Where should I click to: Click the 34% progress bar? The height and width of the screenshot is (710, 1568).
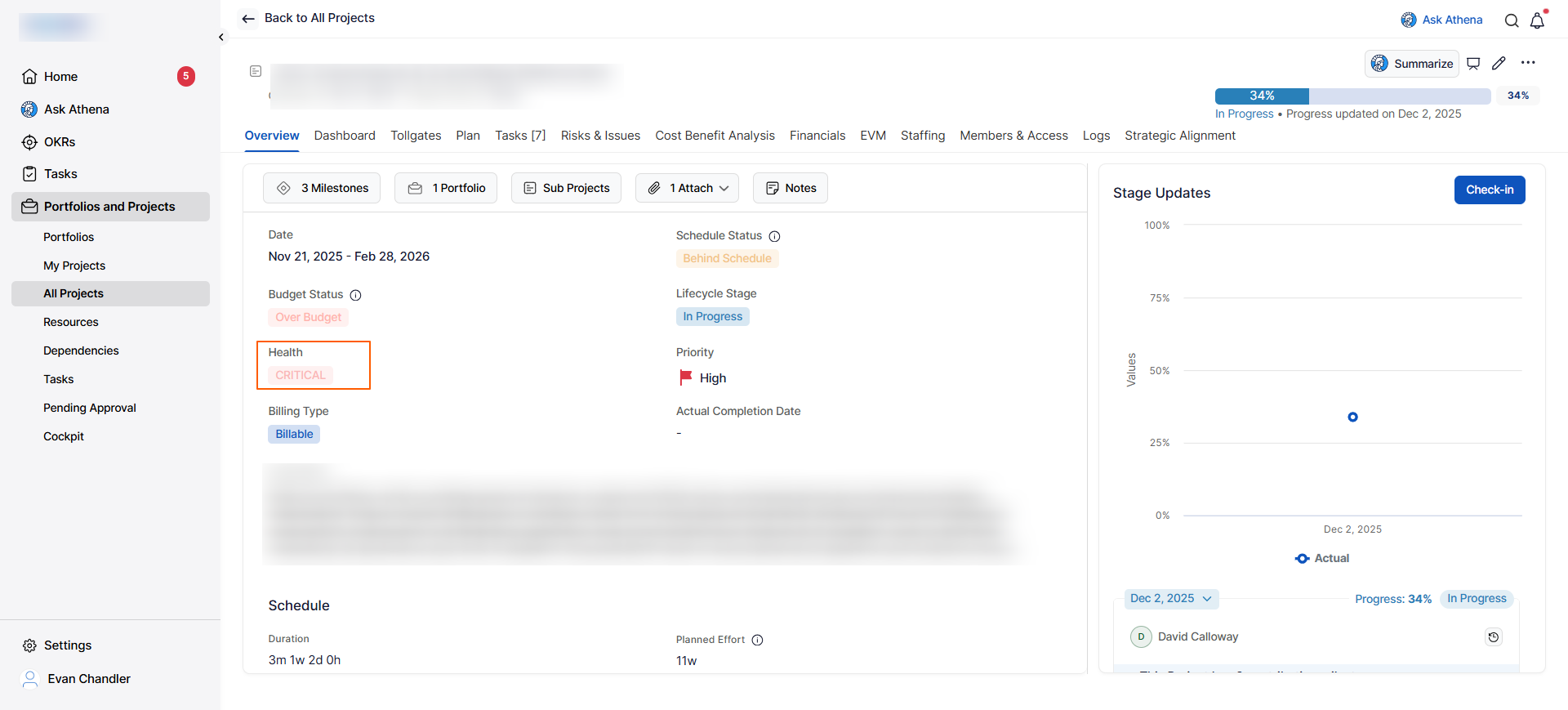pyautogui.click(x=1354, y=96)
